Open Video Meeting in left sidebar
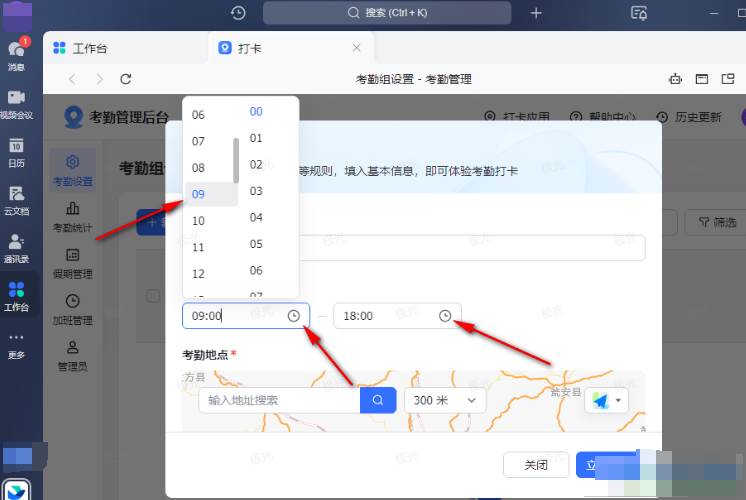 point(17,104)
